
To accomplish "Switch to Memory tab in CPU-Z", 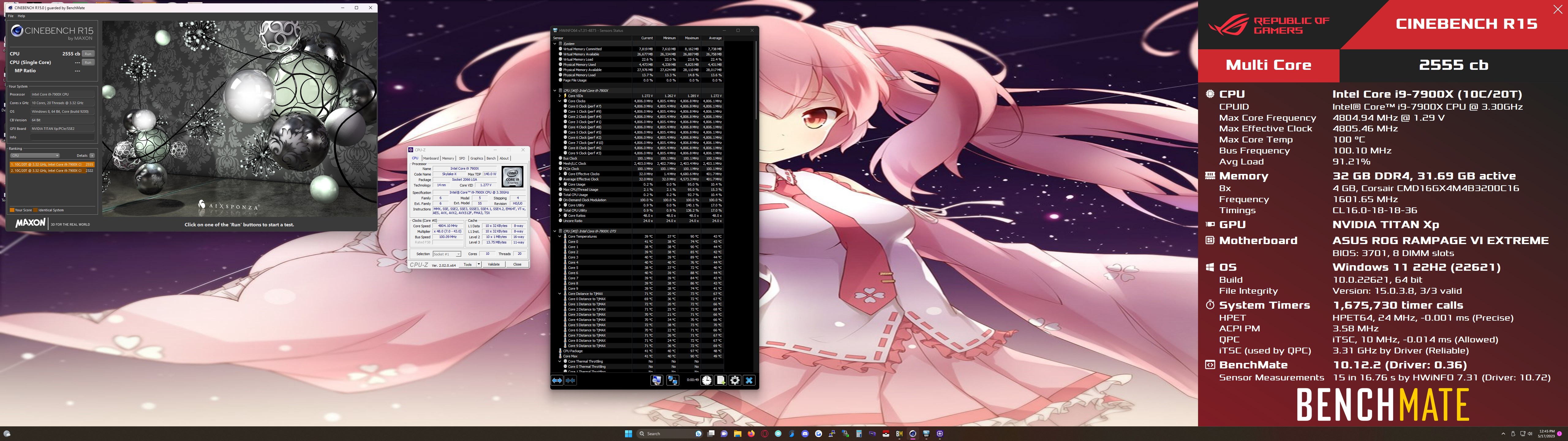I will (449, 158).
